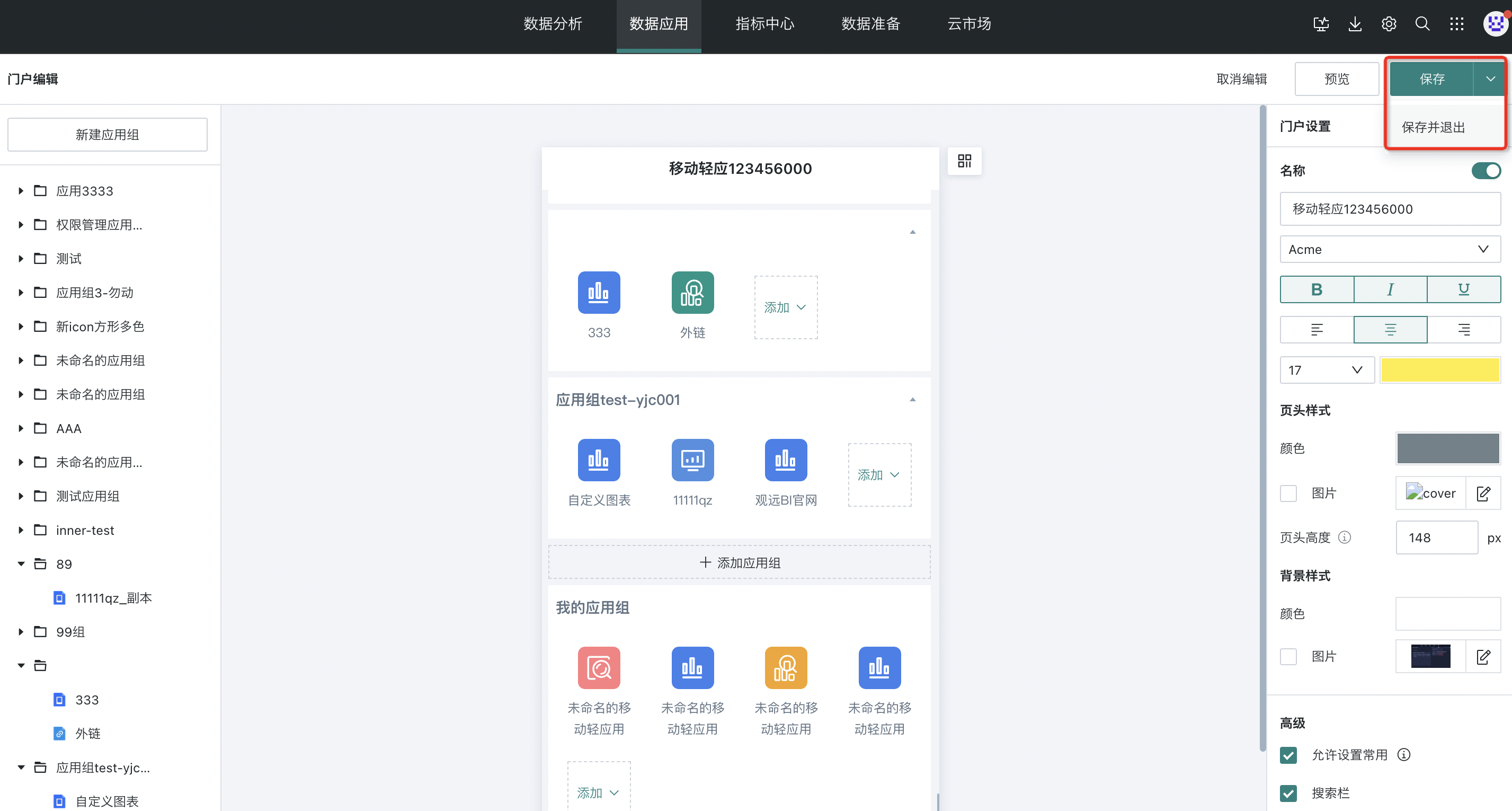The width and height of the screenshot is (1512, 811).
Task: Switch to the 指标中心 tab
Action: point(765,24)
